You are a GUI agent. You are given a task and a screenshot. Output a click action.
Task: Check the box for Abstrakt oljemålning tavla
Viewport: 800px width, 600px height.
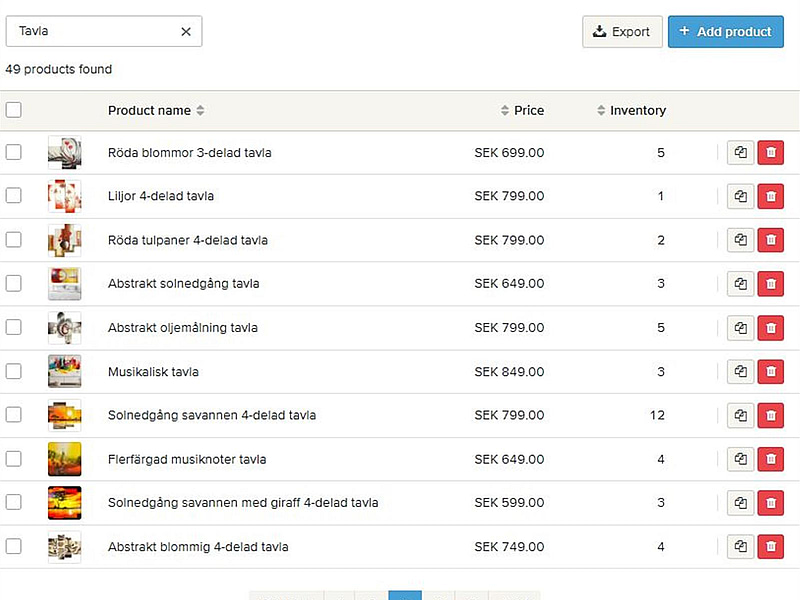[14, 327]
